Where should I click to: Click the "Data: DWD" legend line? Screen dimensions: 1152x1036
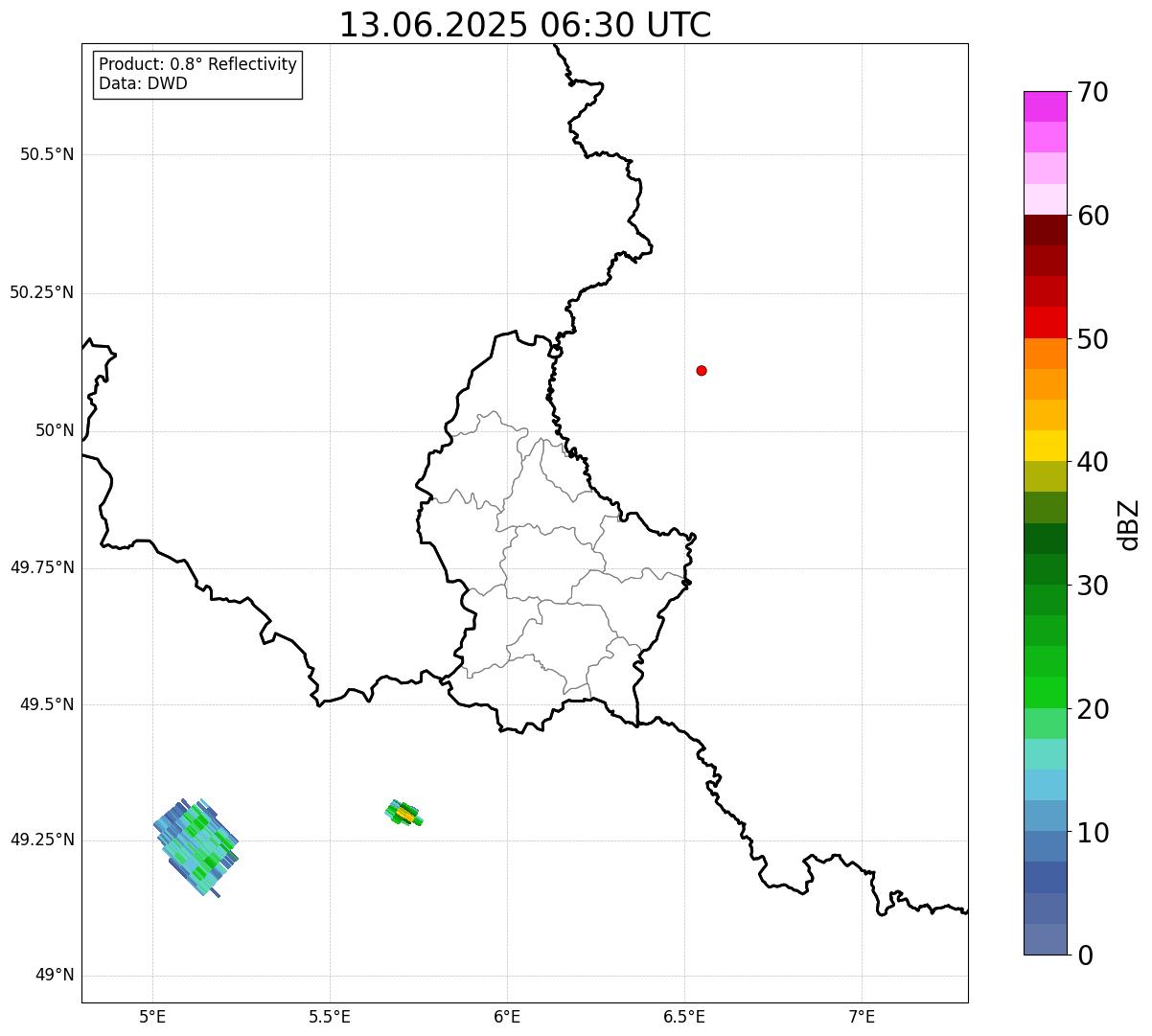click(143, 83)
